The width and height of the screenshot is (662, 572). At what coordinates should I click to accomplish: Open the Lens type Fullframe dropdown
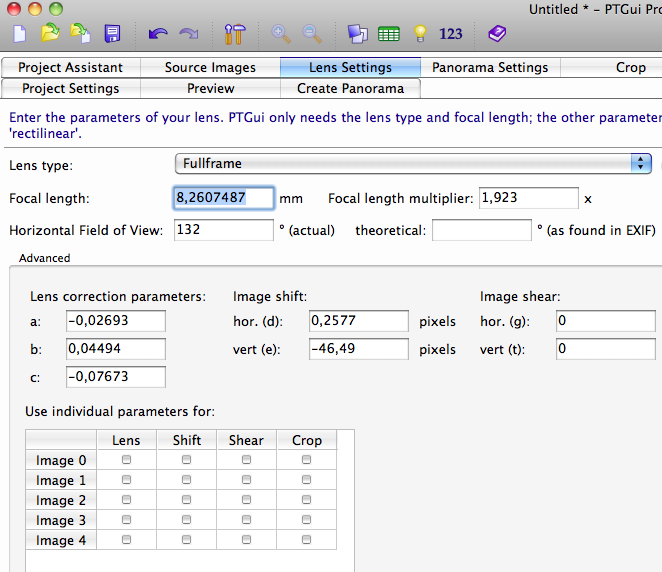point(413,163)
